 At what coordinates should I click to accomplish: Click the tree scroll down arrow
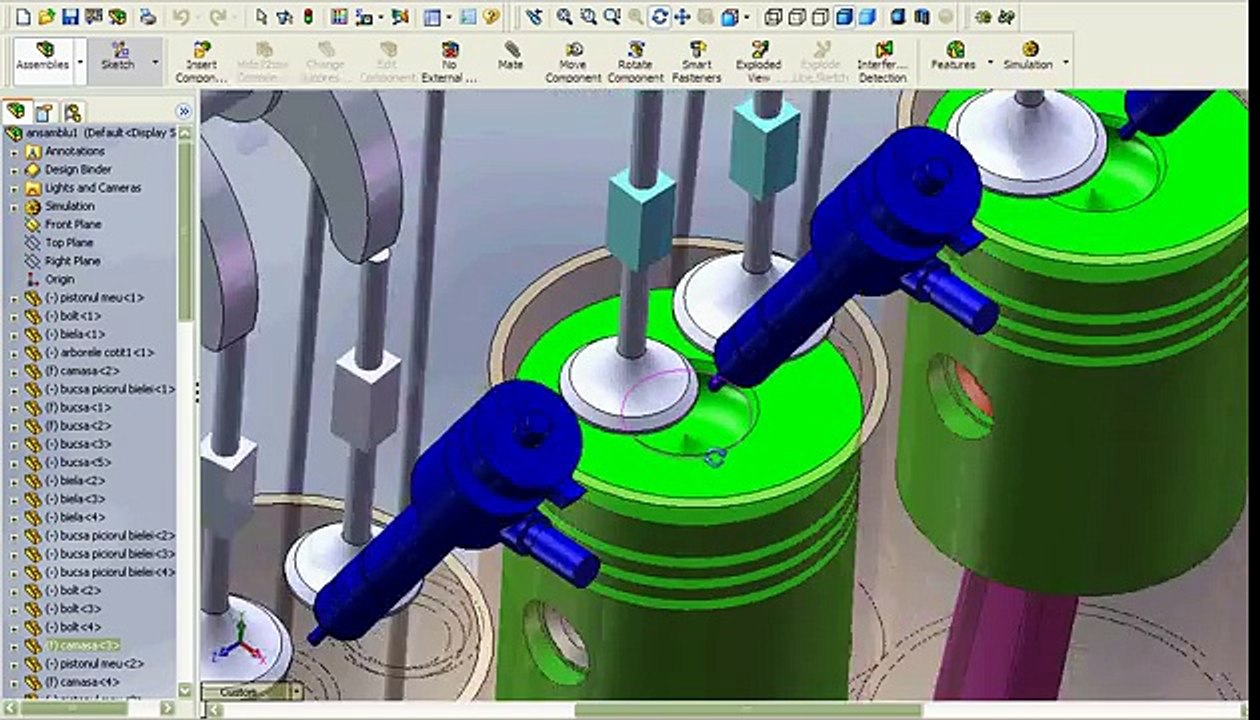(x=185, y=690)
